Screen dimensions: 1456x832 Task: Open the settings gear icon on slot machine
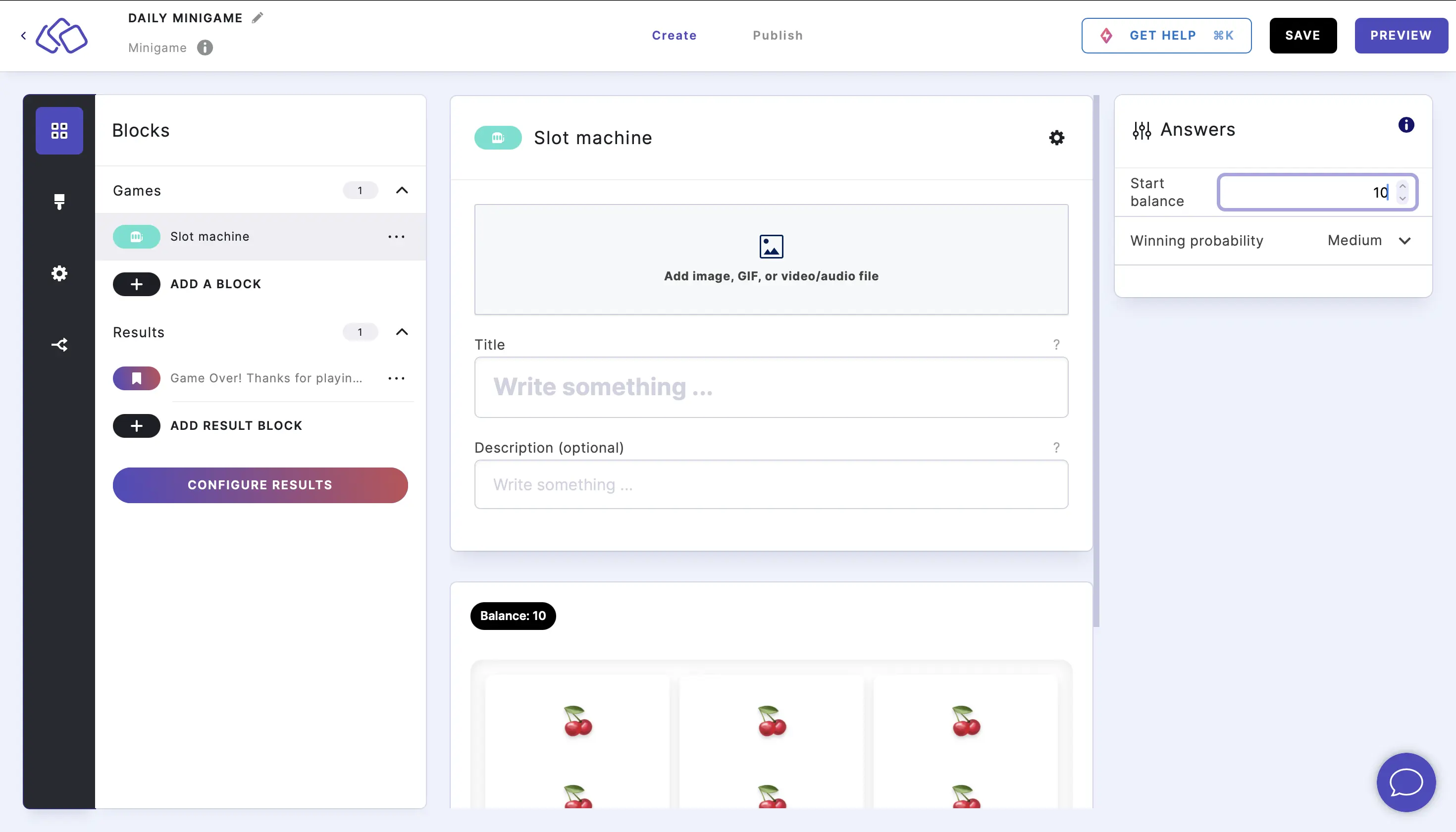tap(1056, 137)
